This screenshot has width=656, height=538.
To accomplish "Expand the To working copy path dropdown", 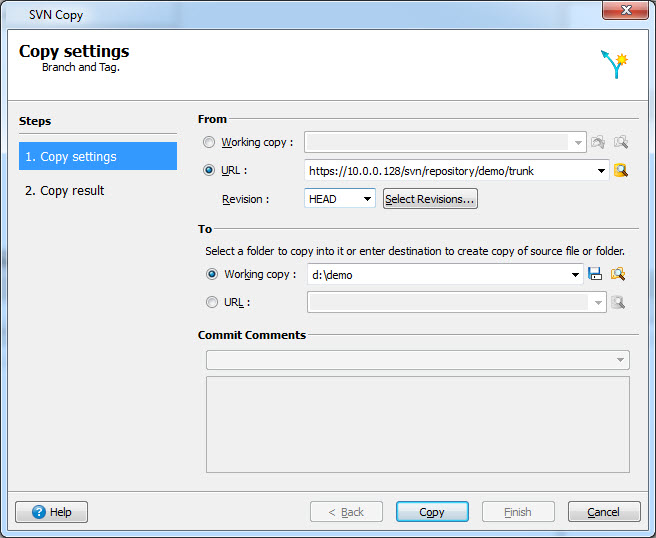I will (x=575, y=274).
